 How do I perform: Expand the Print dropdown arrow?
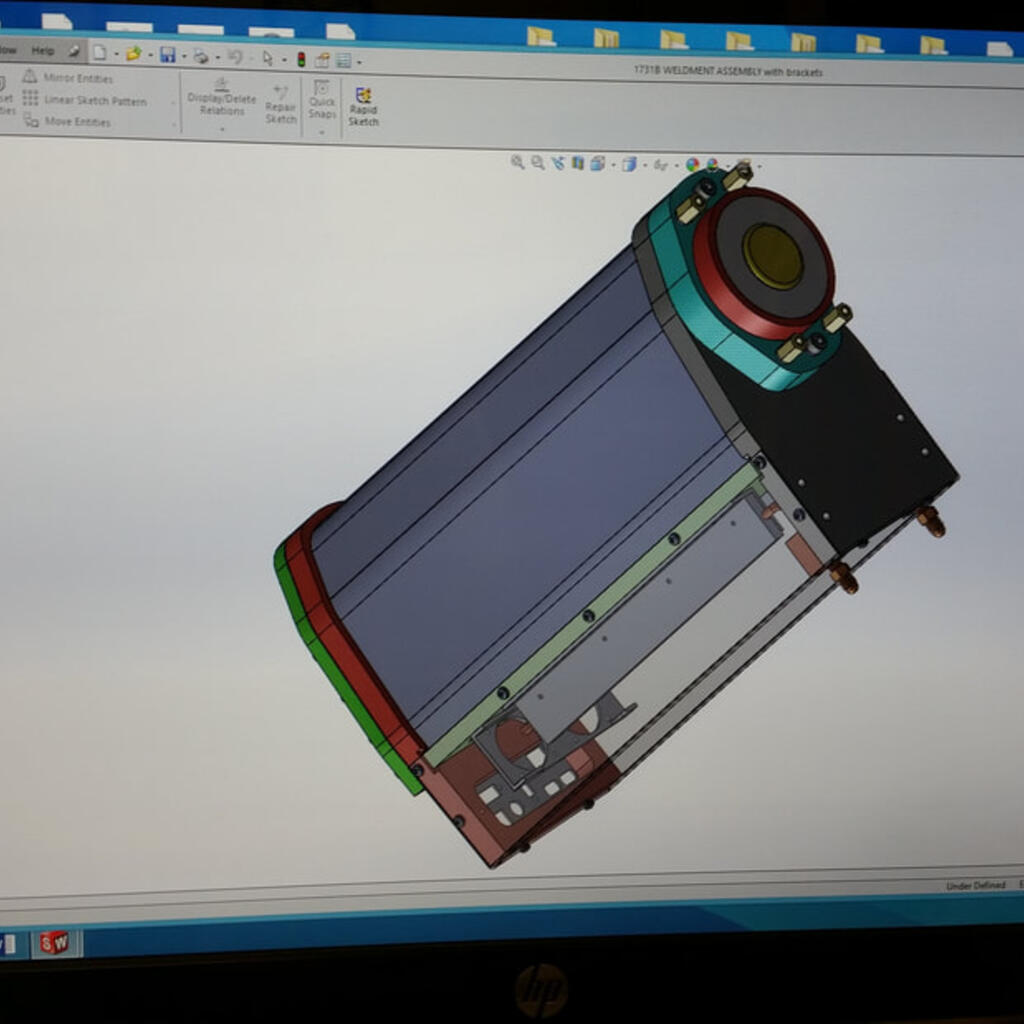217,58
